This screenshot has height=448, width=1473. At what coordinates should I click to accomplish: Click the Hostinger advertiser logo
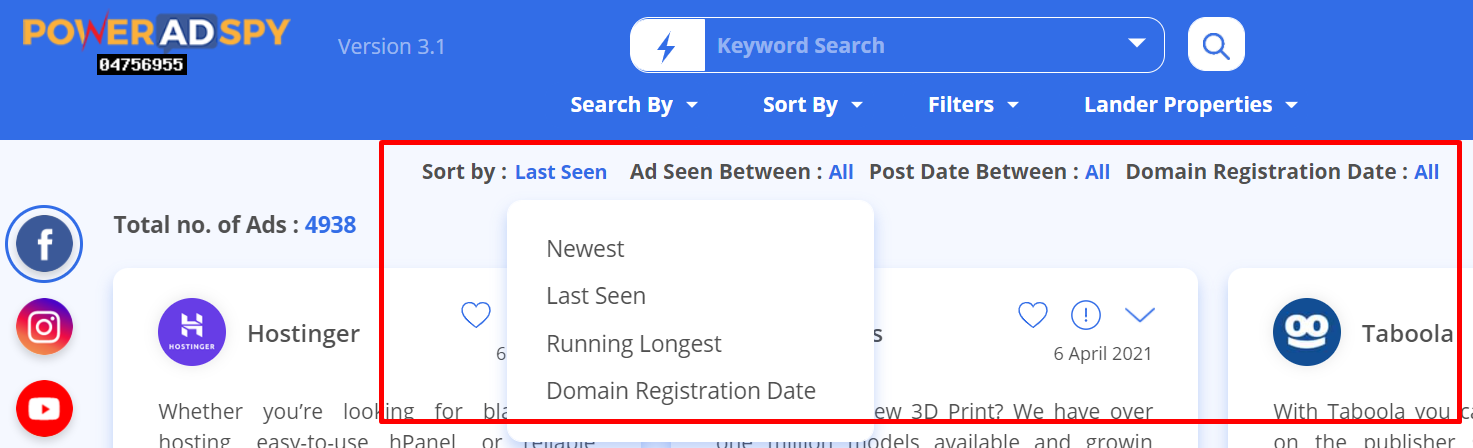tap(192, 332)
